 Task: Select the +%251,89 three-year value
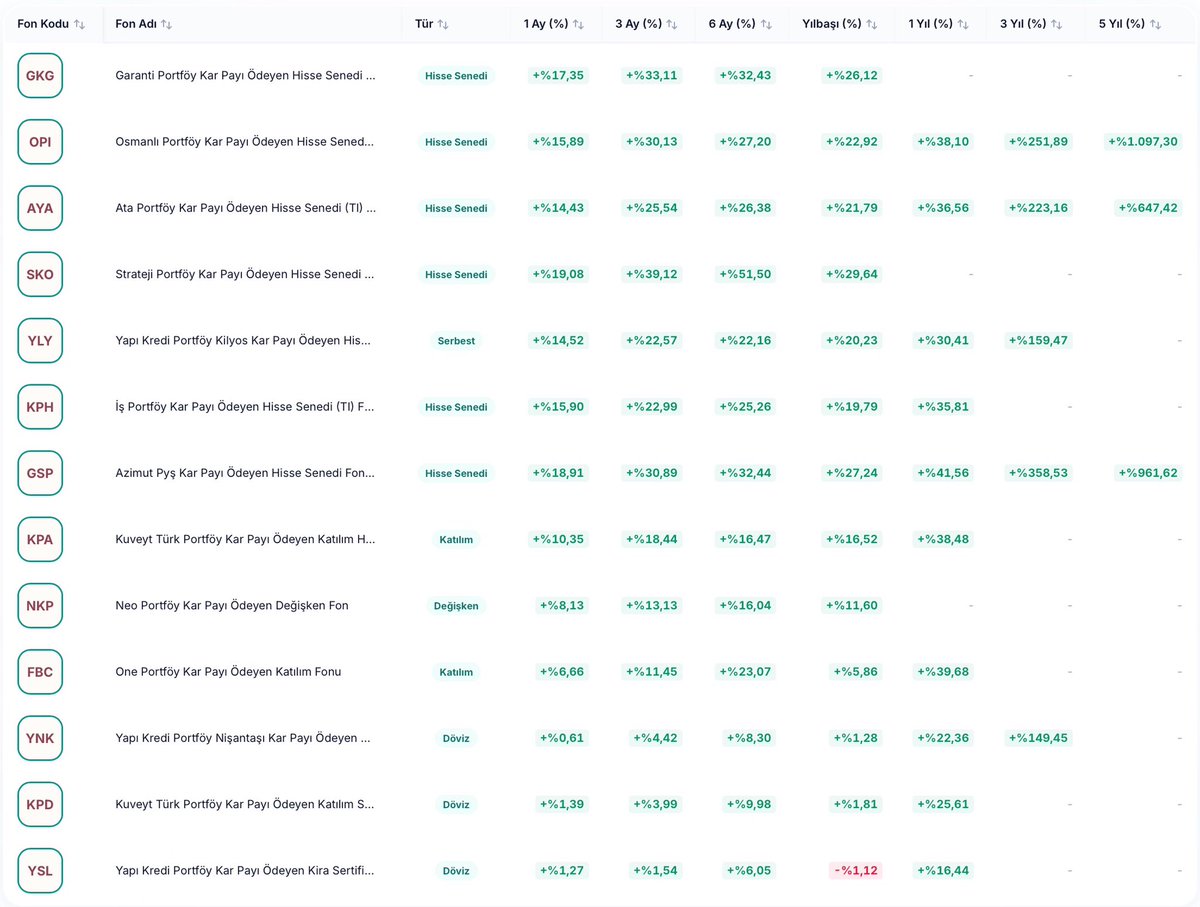pos(1038,142)
